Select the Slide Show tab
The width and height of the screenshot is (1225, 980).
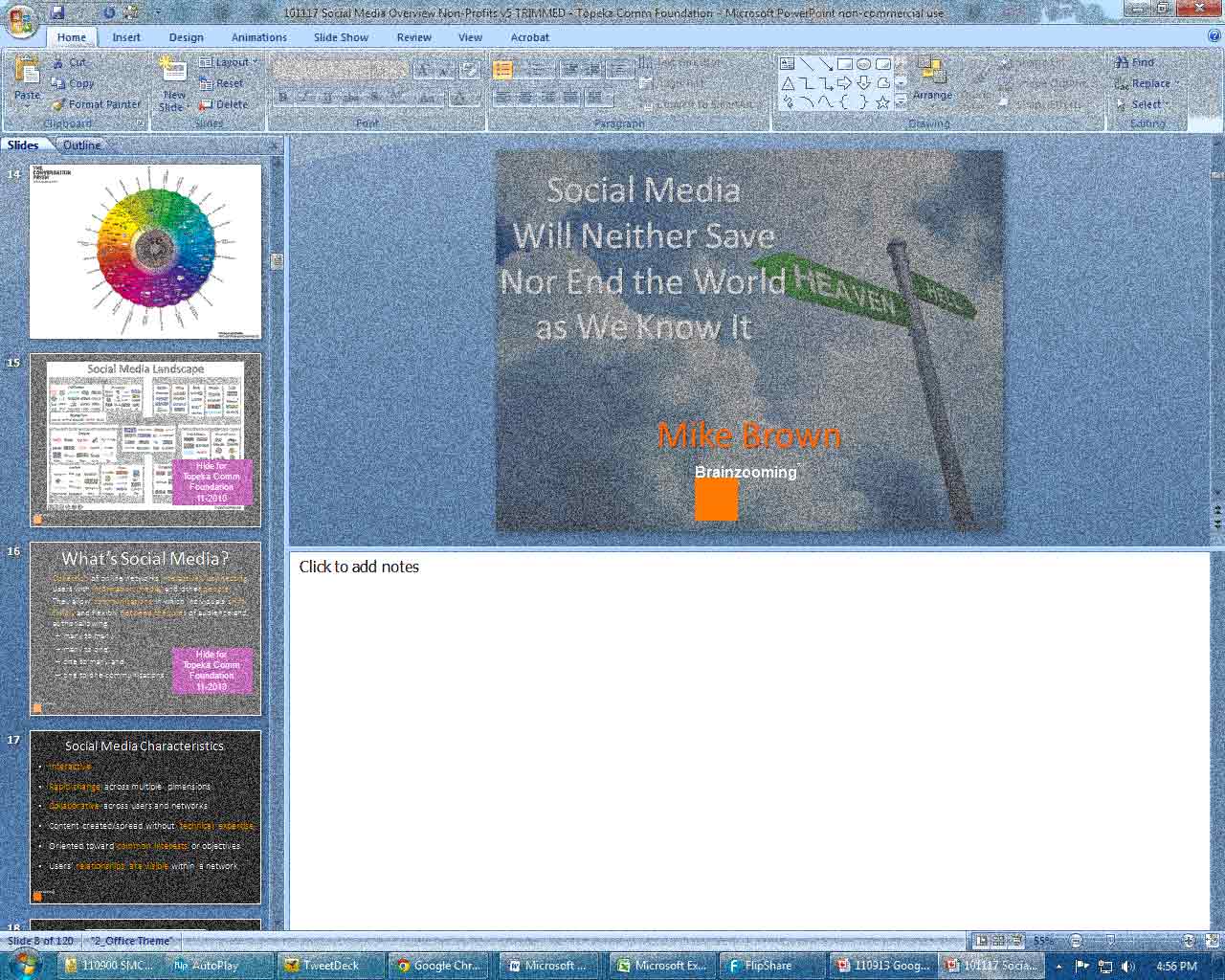point(341,37)
